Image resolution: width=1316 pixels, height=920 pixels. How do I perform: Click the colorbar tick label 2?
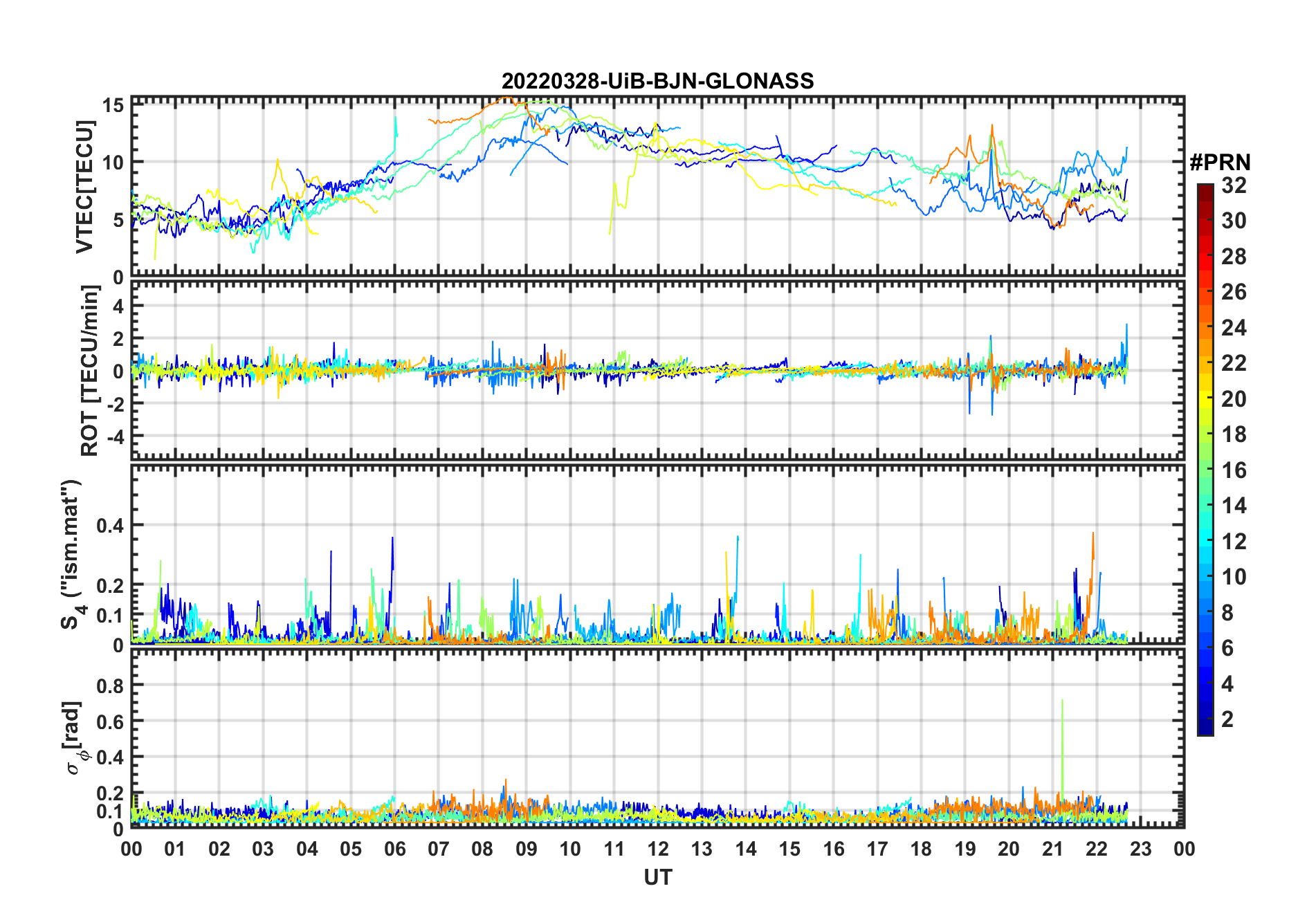pos(1227,719)
